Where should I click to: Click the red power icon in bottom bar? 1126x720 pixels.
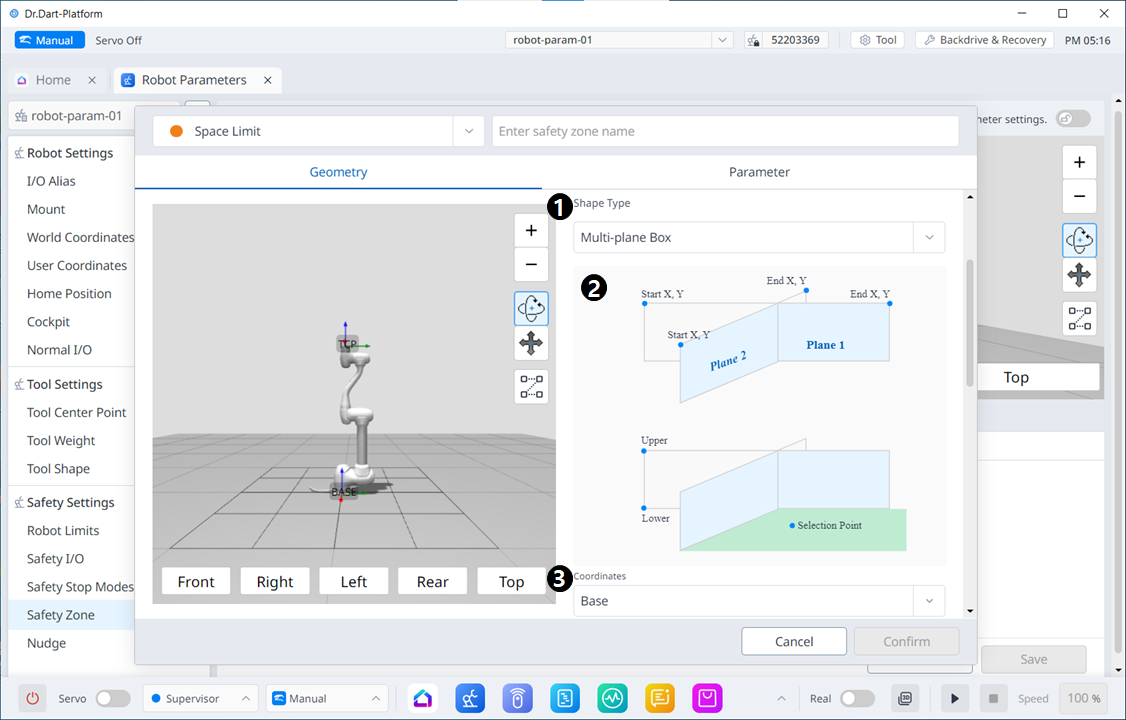pyautogui.click(x=32, y=698)
